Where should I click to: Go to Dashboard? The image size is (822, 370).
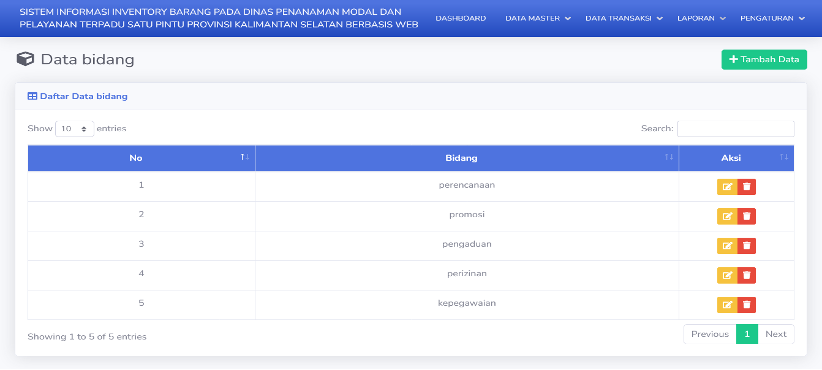461,18
